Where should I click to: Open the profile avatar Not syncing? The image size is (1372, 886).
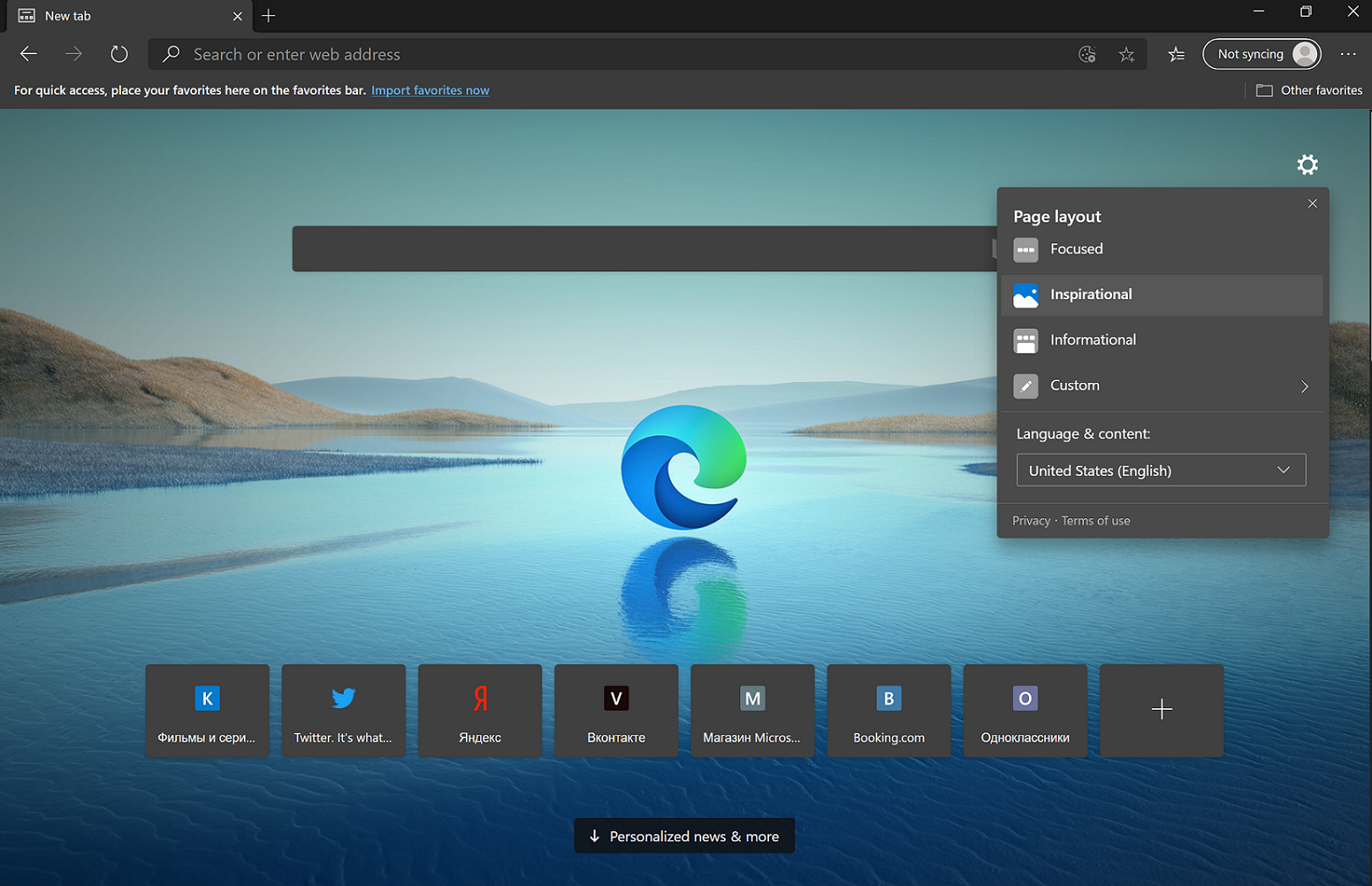pyautogui.click(x=1262, y=54)
